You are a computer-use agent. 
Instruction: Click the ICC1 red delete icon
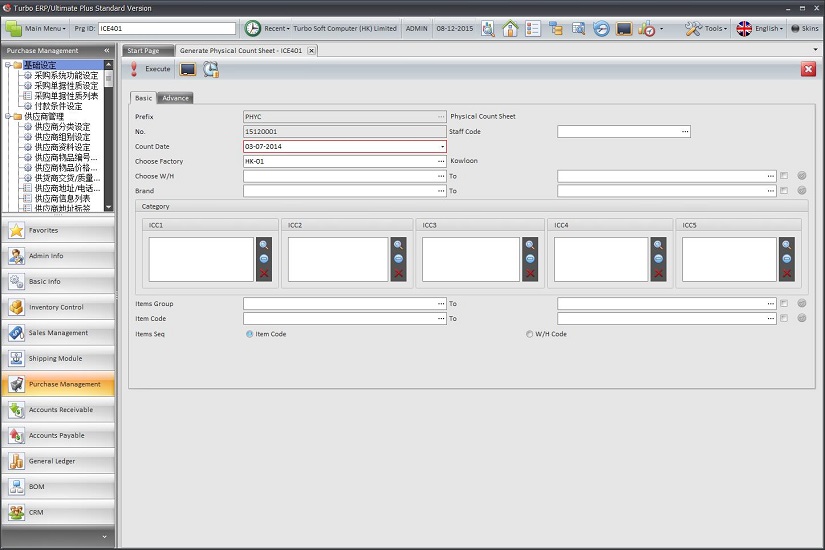pyautogui.click(x=264, y=274)
